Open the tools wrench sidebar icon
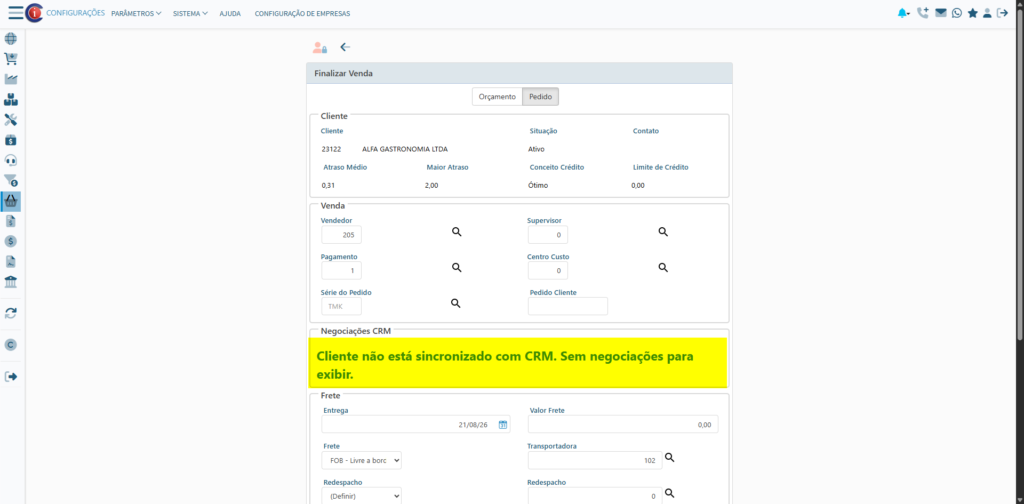 click(x=11, y=119)
